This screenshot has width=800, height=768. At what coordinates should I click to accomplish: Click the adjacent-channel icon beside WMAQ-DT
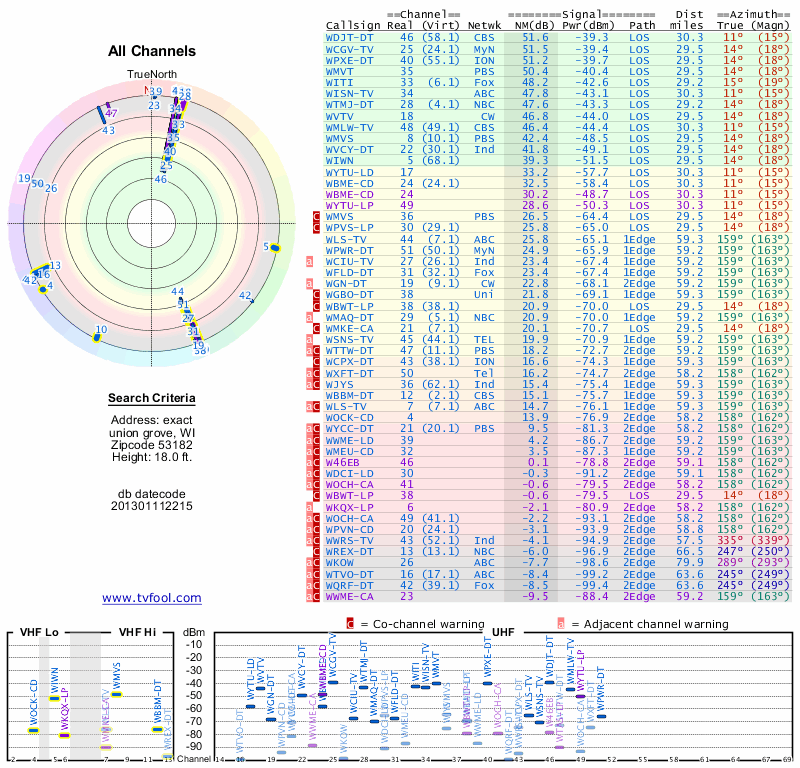pos(309,317)
